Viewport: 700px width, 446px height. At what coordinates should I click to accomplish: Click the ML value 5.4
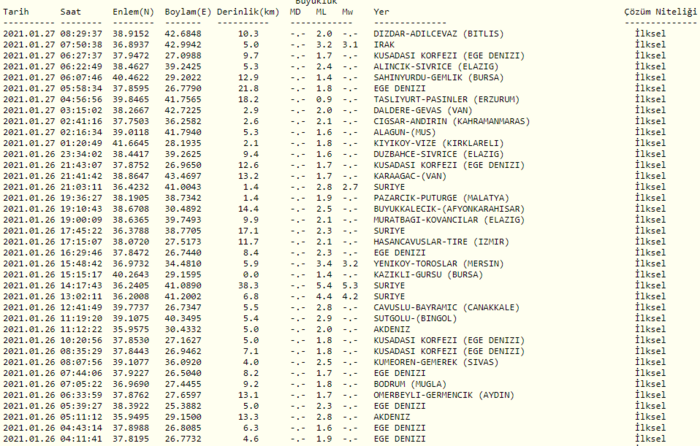(324, 285)
